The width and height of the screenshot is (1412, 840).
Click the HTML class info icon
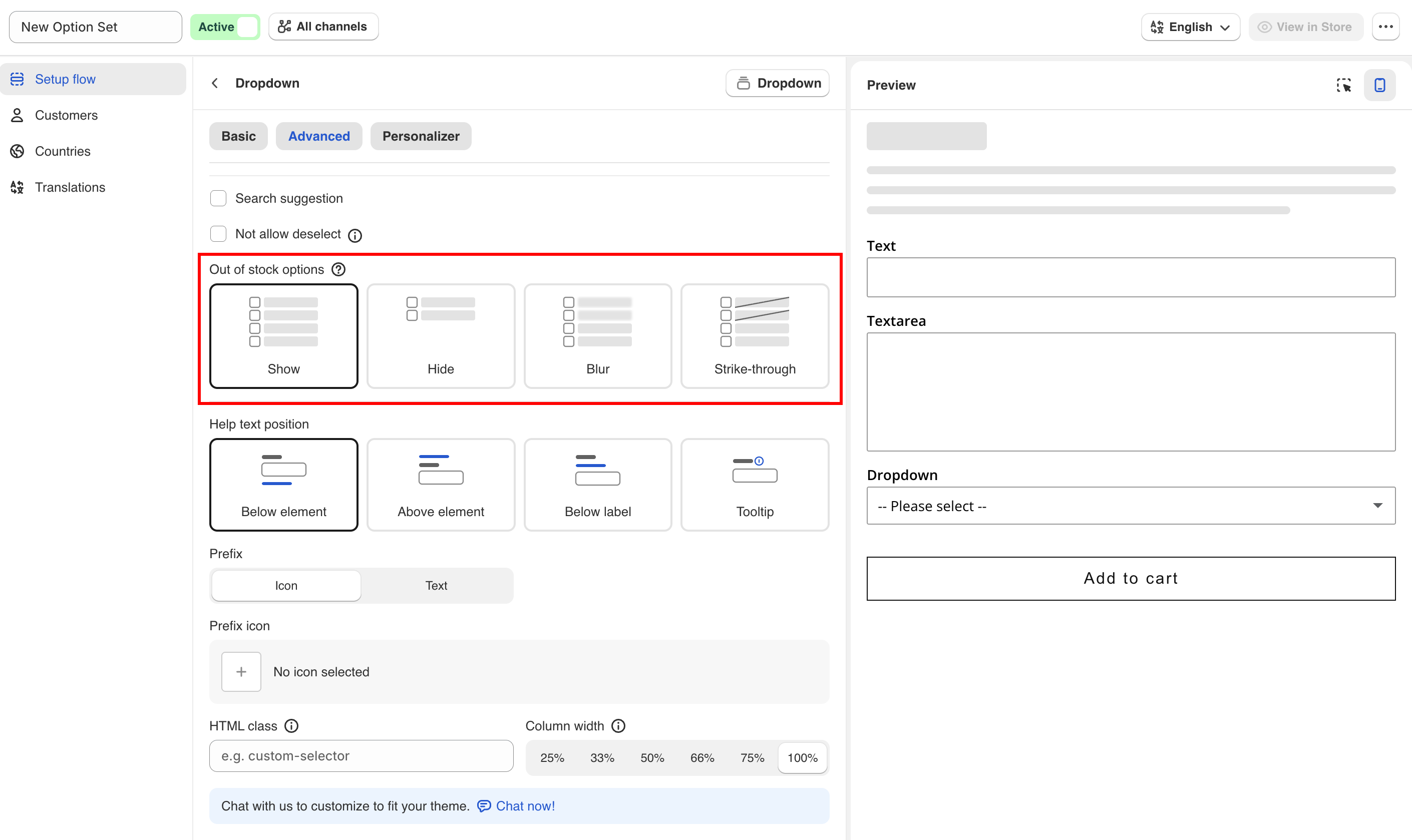coord(291,726)
